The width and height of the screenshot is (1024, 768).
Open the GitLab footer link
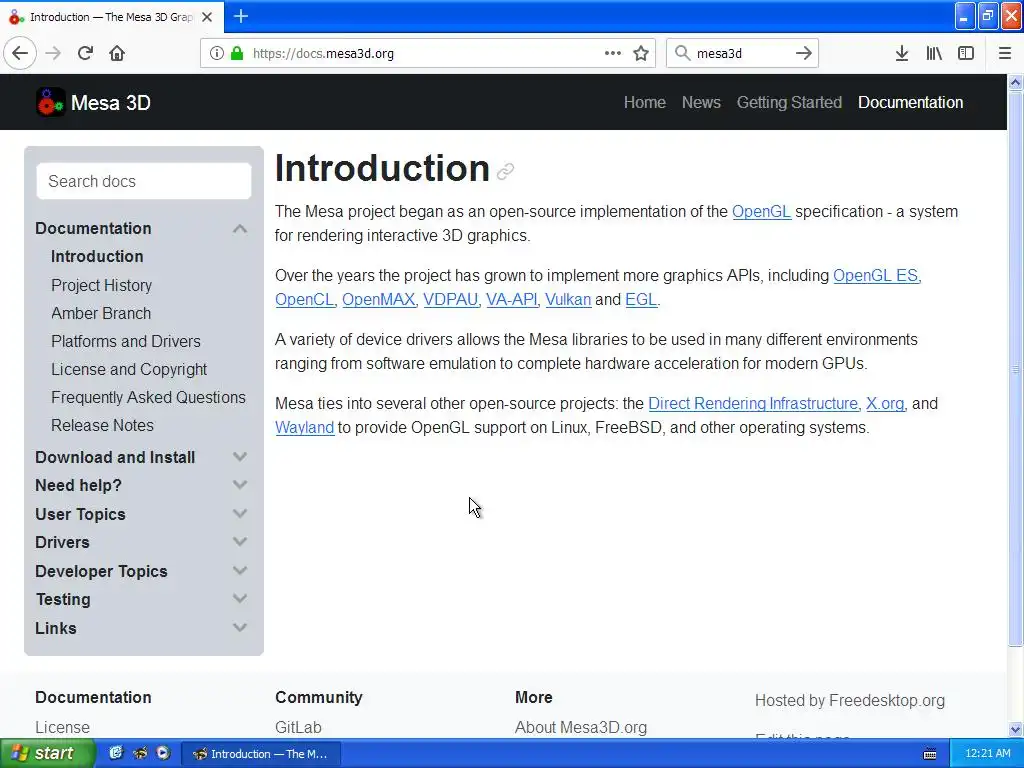coord(298,728)
